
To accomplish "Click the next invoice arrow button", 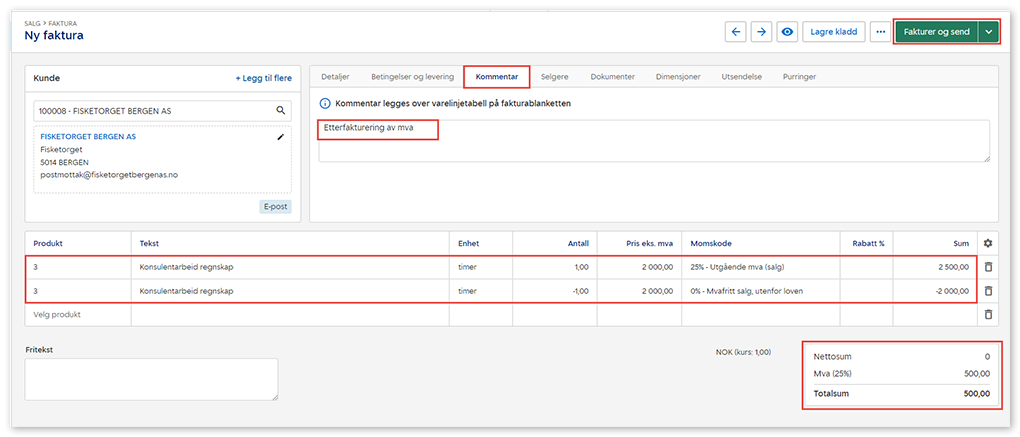I will [762, 32].
